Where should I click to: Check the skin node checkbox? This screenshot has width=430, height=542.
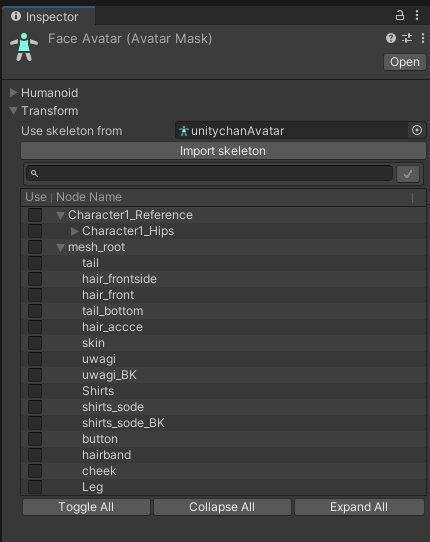[x=35, y=343]
